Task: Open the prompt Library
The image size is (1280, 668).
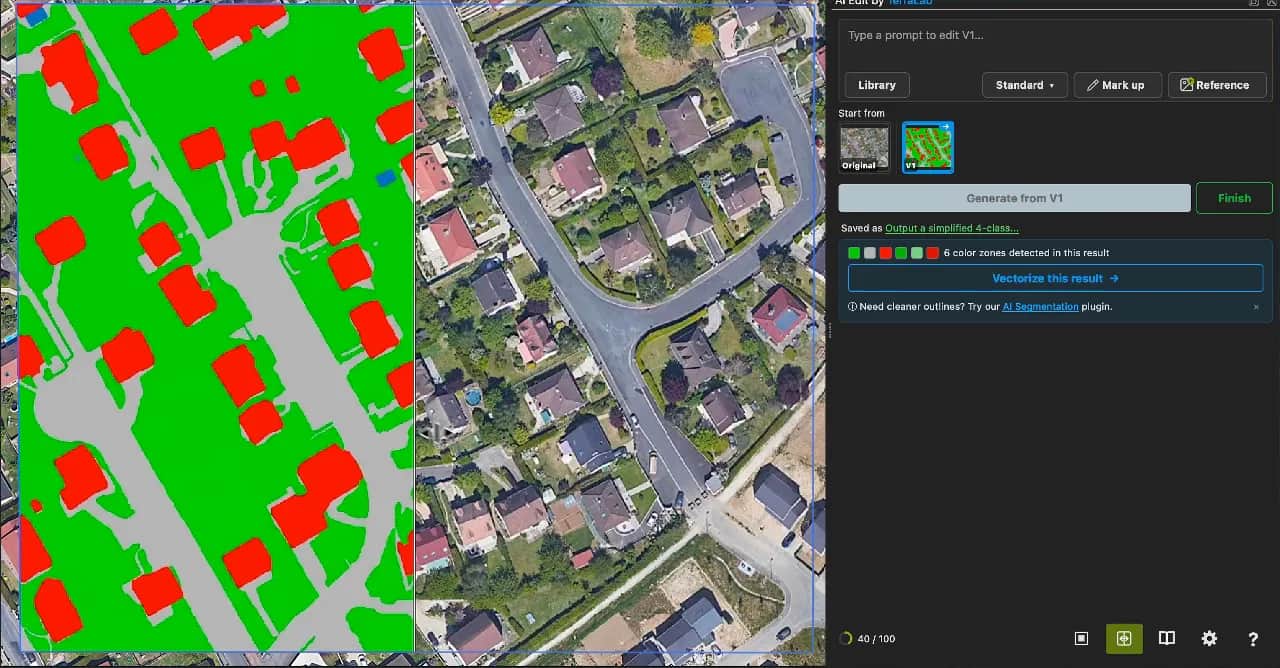Action: point(877,85)
